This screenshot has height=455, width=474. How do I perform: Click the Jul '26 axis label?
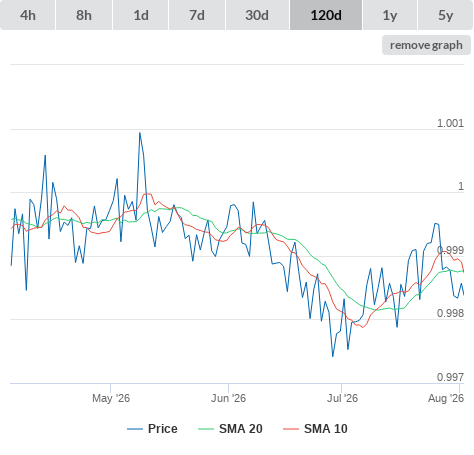(342, 398)
